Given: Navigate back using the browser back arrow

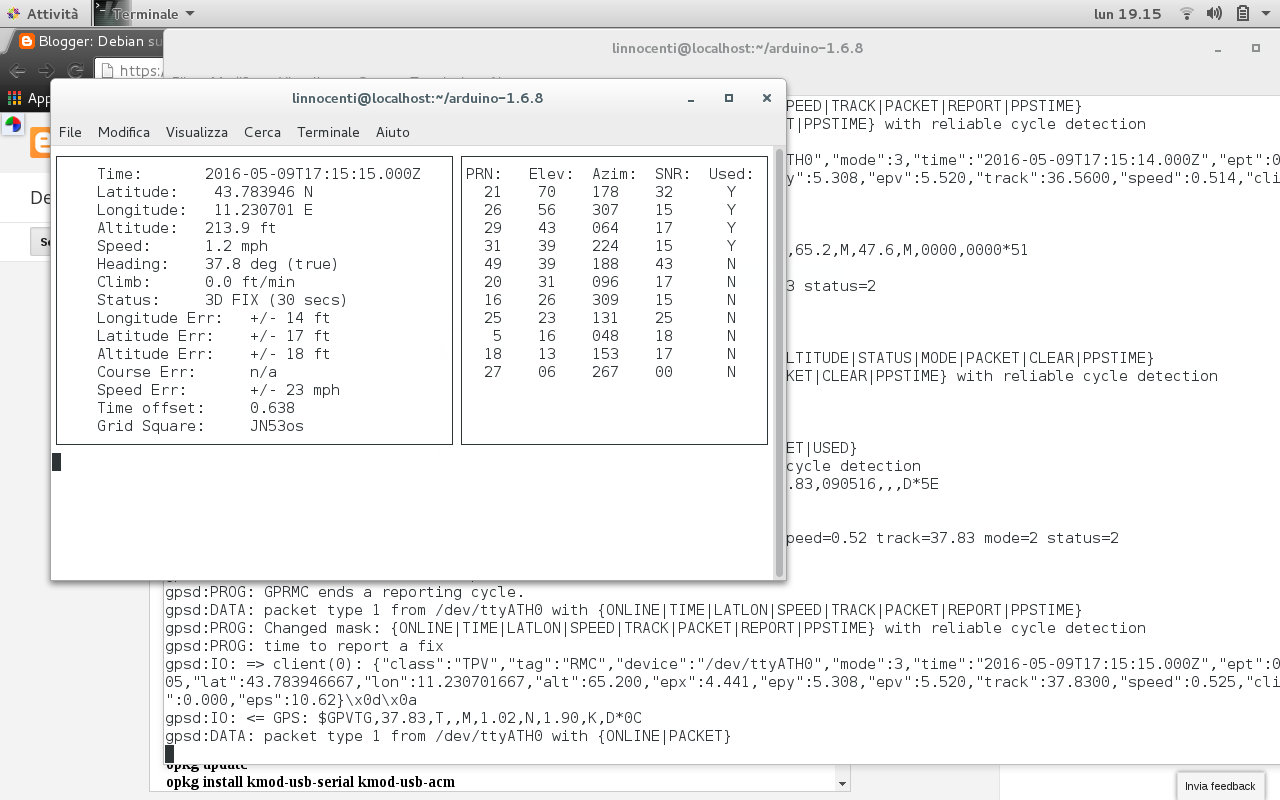Looking at the screenshot, I should point(17,72).
